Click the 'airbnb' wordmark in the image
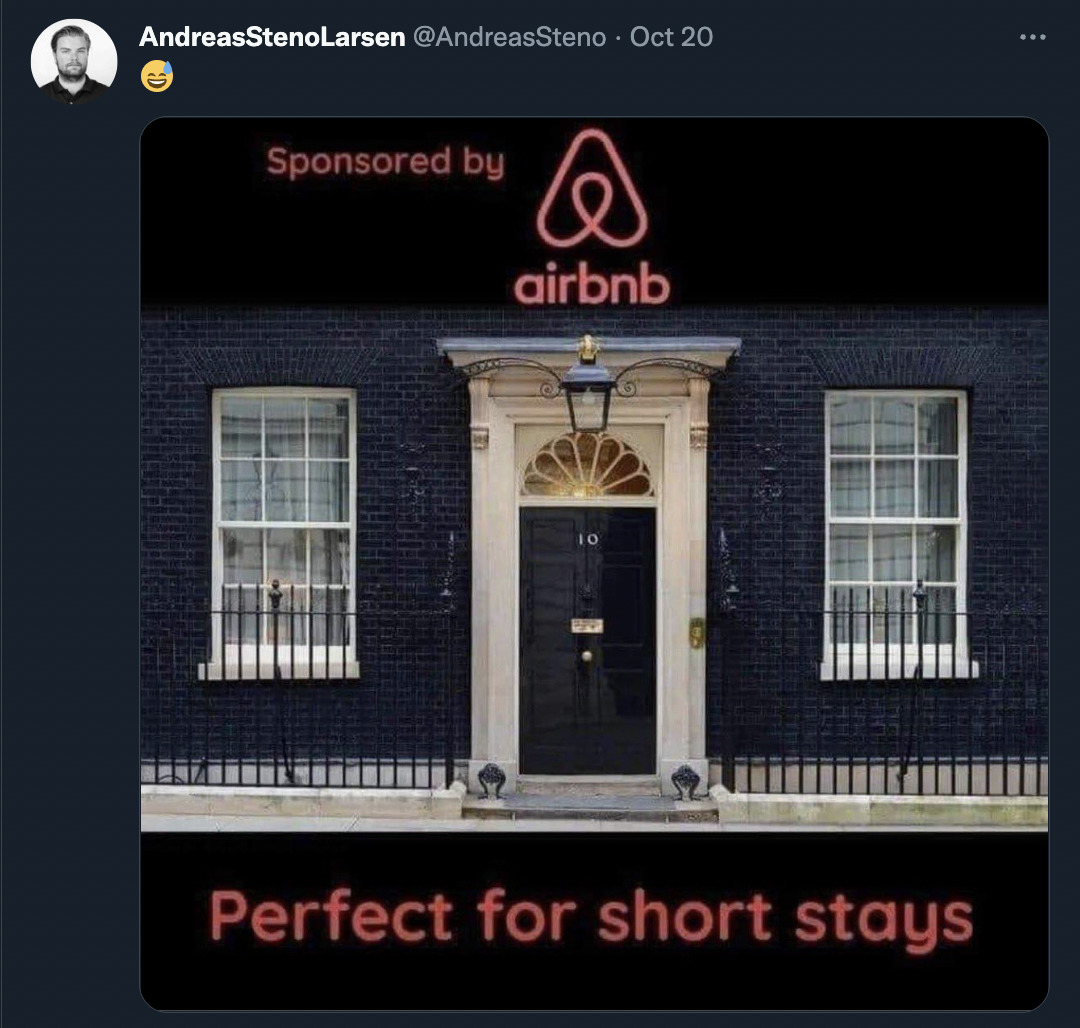 pos(592,286)
